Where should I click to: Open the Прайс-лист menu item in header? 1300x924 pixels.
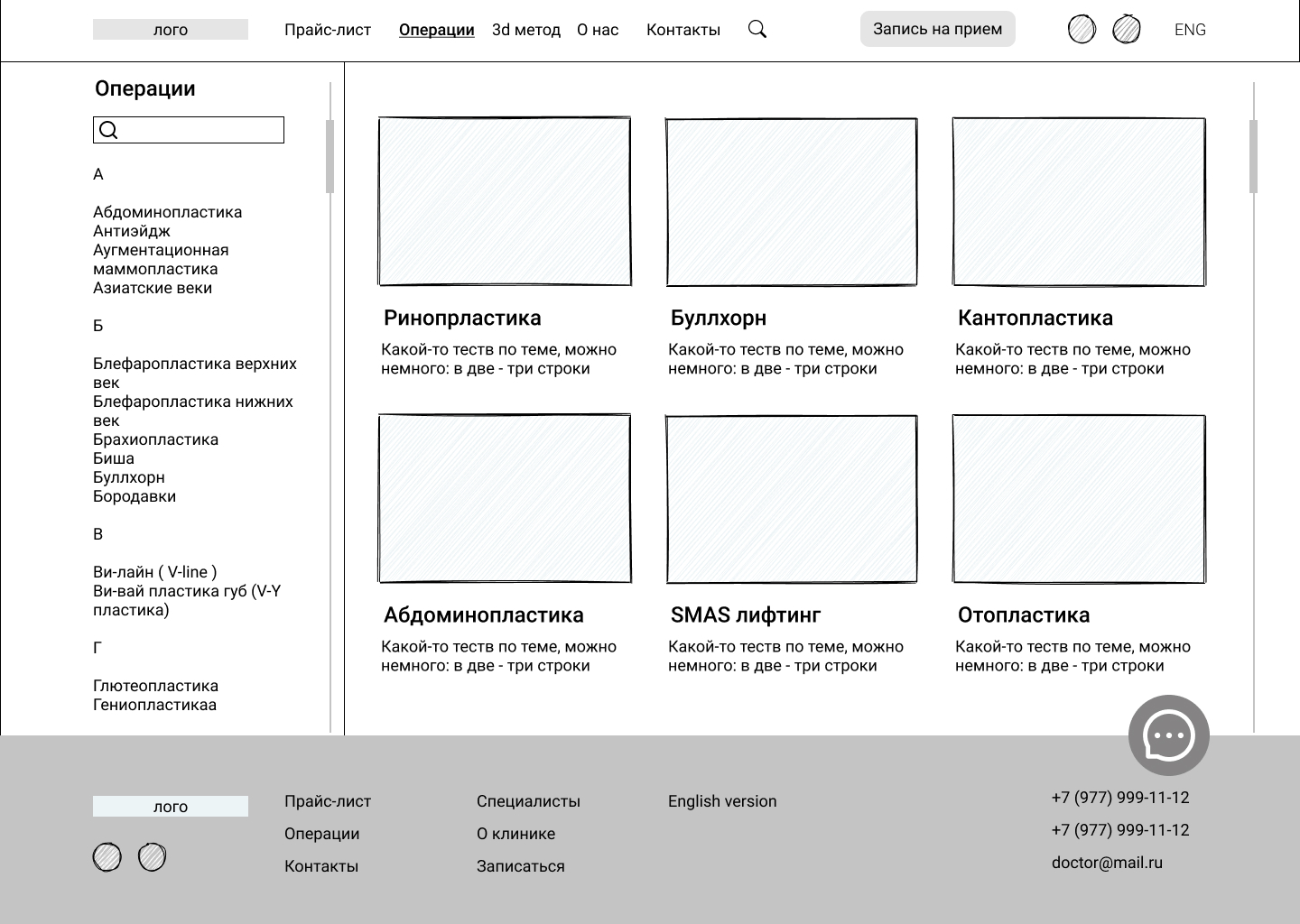pyautogui.click(x=328, y=30)
